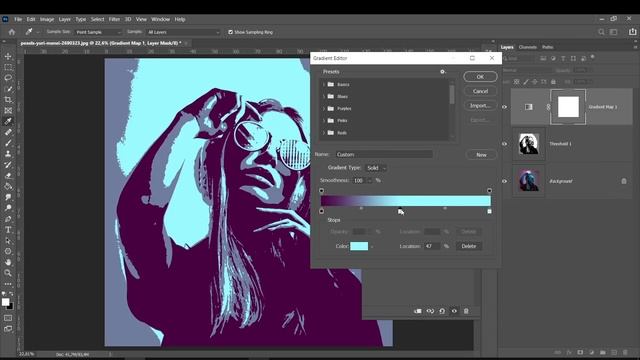Click the lock icon on Background layer
The width and height of the screenshot is (640, 360).
(x=624, y=181)
